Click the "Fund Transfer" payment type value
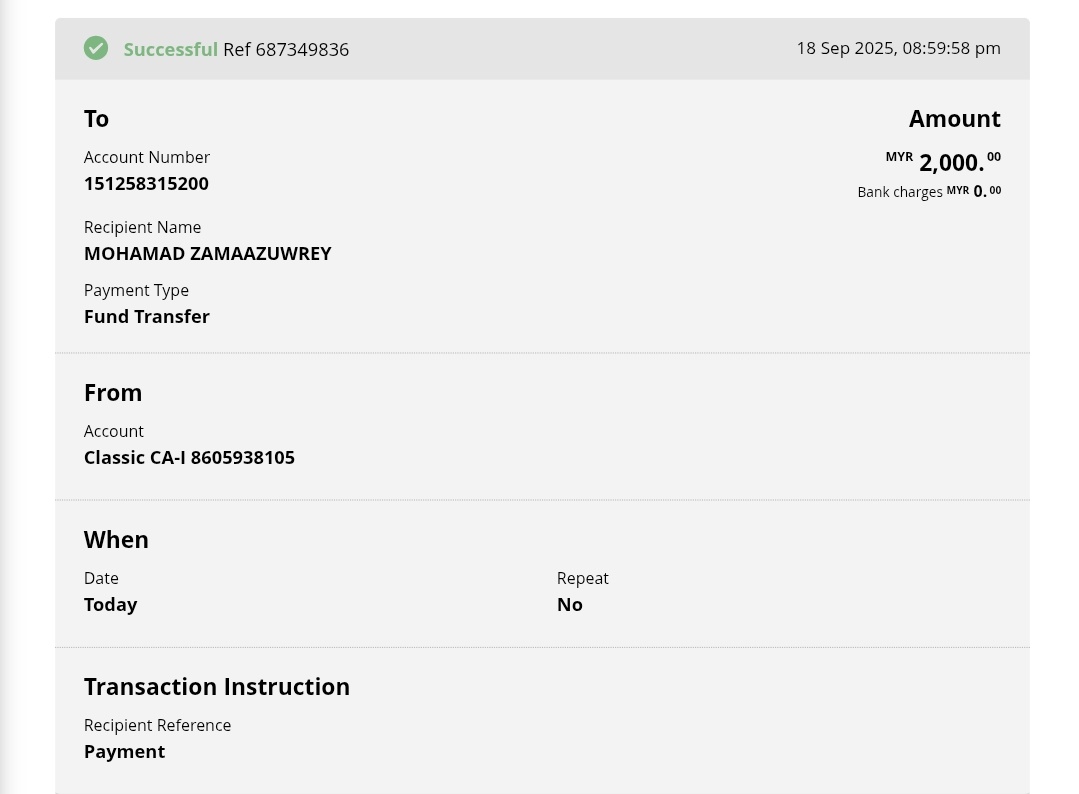 point(146,317)
